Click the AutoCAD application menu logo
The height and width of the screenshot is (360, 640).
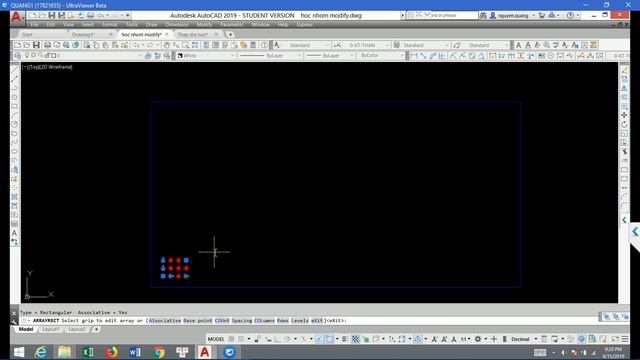16,17
